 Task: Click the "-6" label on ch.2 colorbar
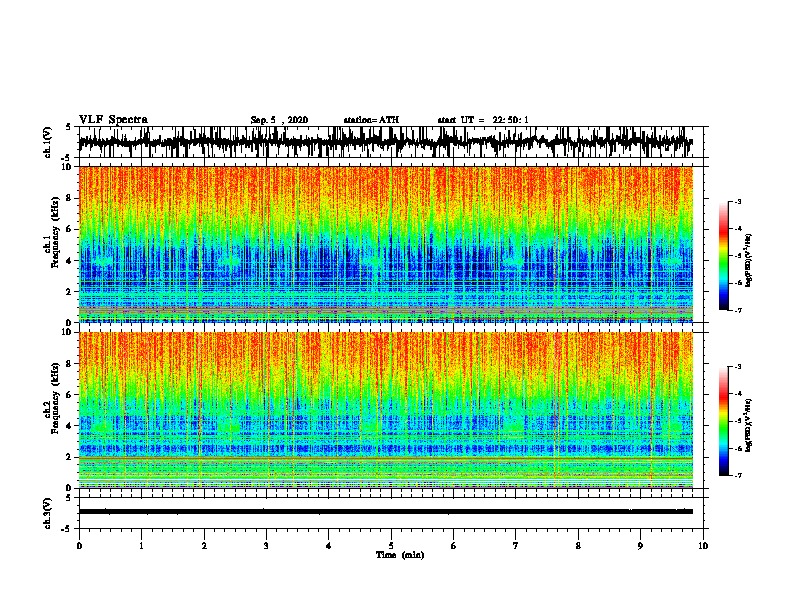click(738, 448)
